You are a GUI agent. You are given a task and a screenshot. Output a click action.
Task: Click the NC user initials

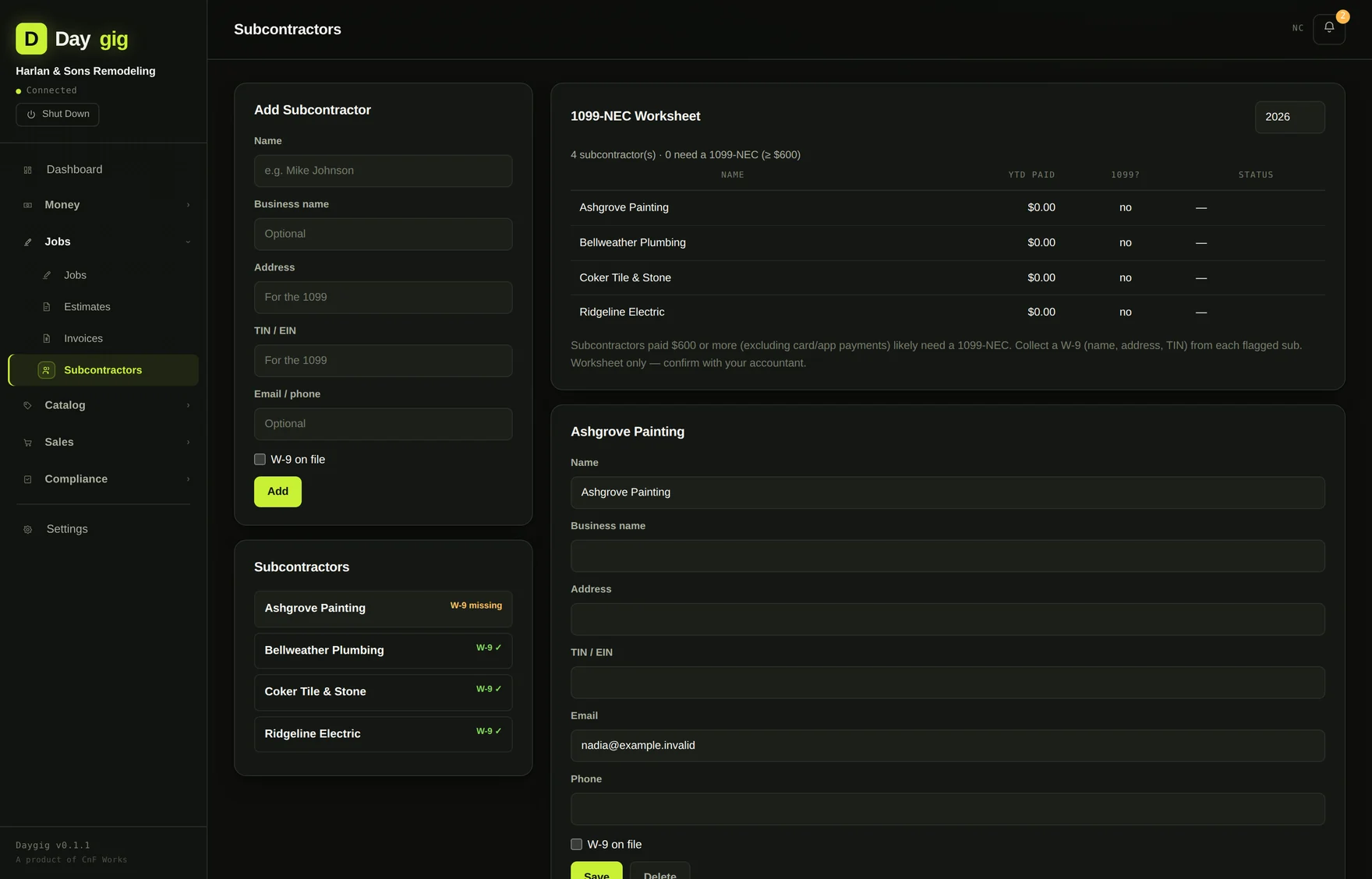click(1298, 28)
